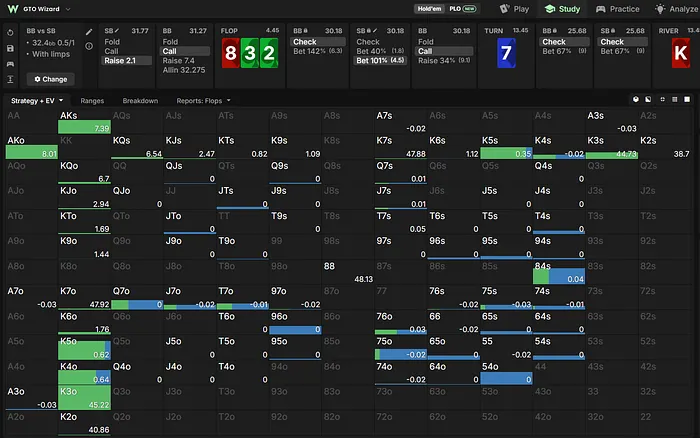Select the medium grid view icon
Image resolution: width=700 pixels, height=438 pixels.
click(675, 99)
